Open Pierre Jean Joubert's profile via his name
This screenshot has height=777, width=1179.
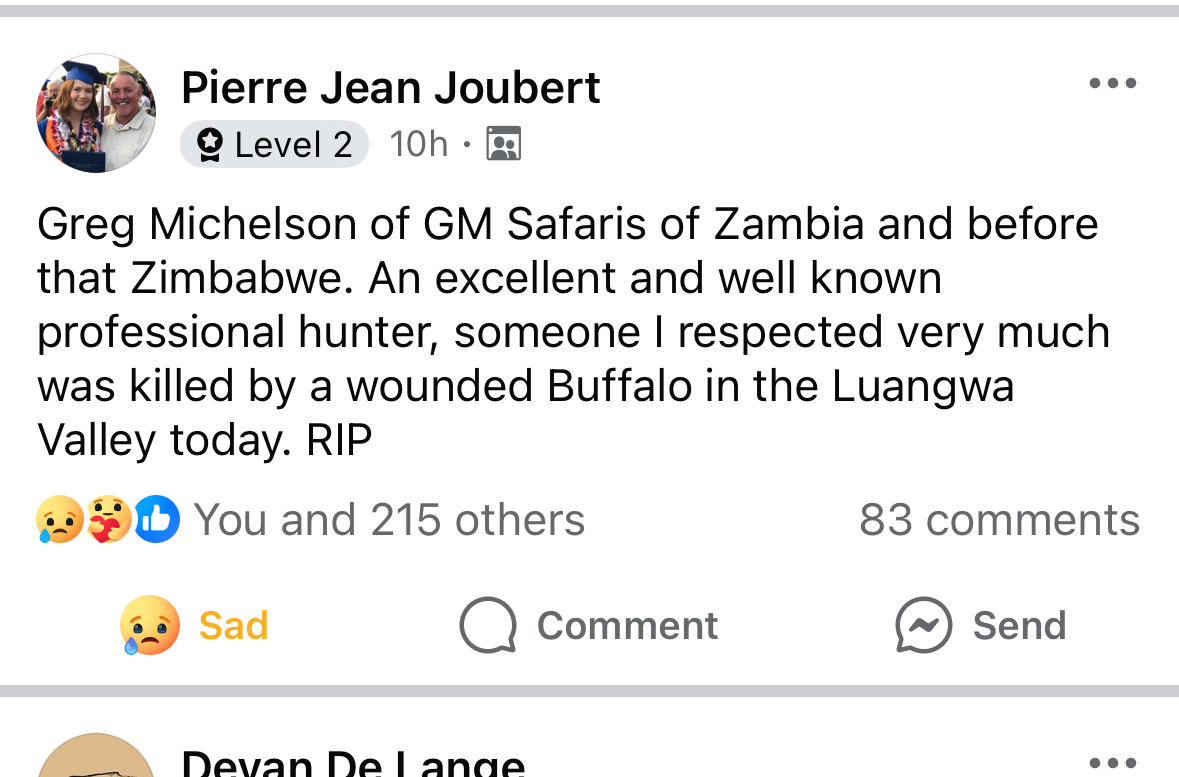[391, 88]
